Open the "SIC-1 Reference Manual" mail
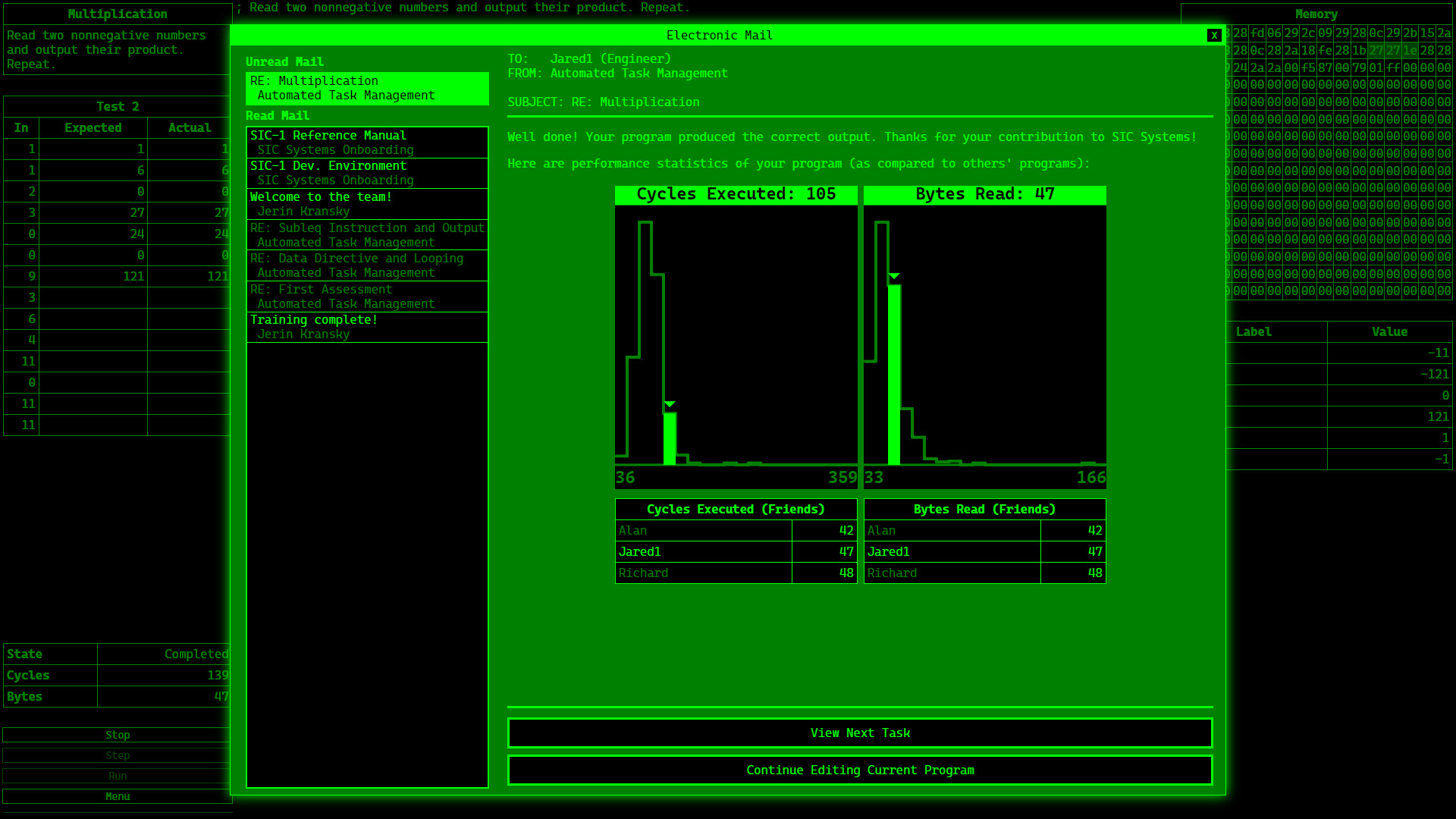Screen dimensions: 1456x819 367,142
